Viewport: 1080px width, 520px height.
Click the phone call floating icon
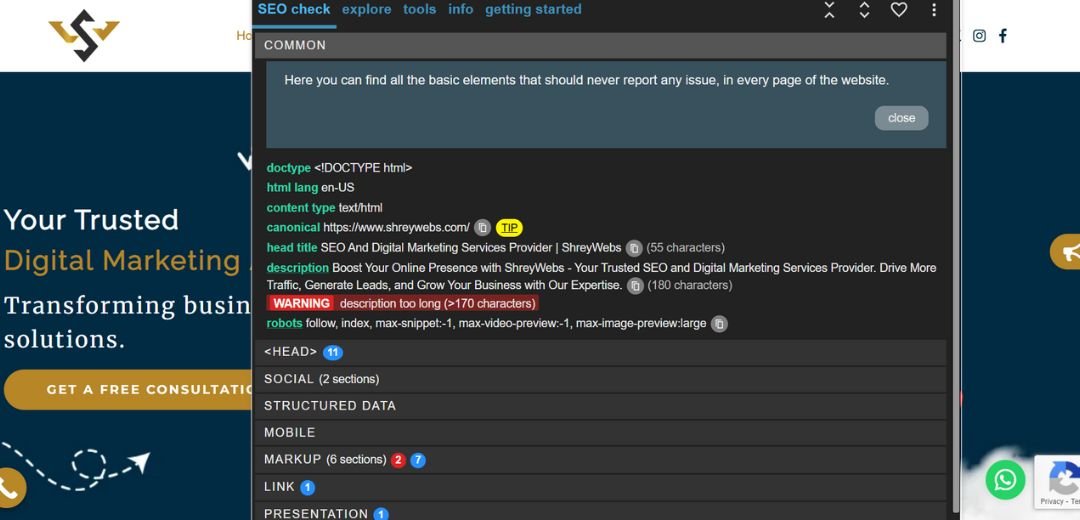(10, 488)
